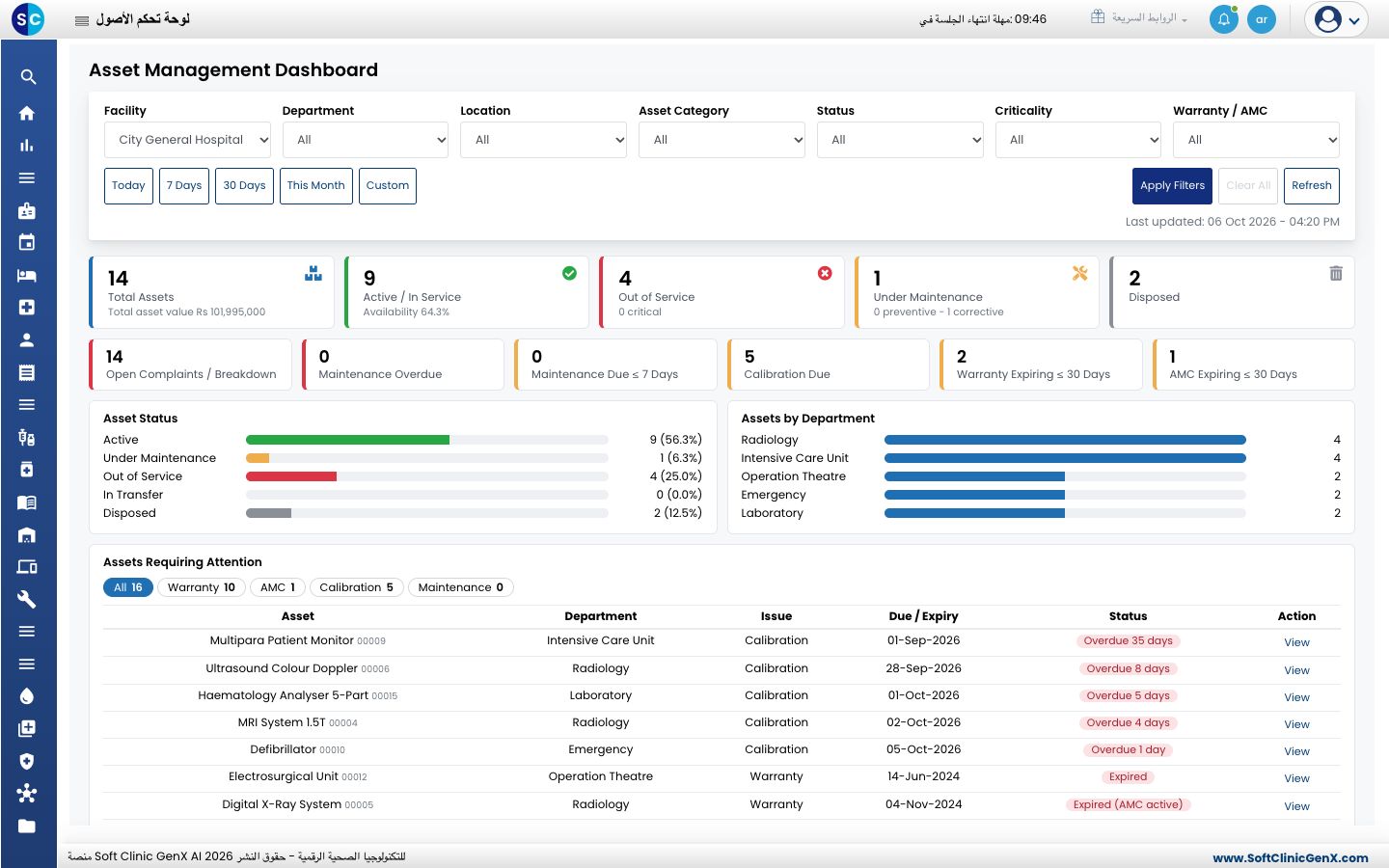Open the bar chart reports icon
Screen dimensions: 1389x868
[x=27, y=146]
